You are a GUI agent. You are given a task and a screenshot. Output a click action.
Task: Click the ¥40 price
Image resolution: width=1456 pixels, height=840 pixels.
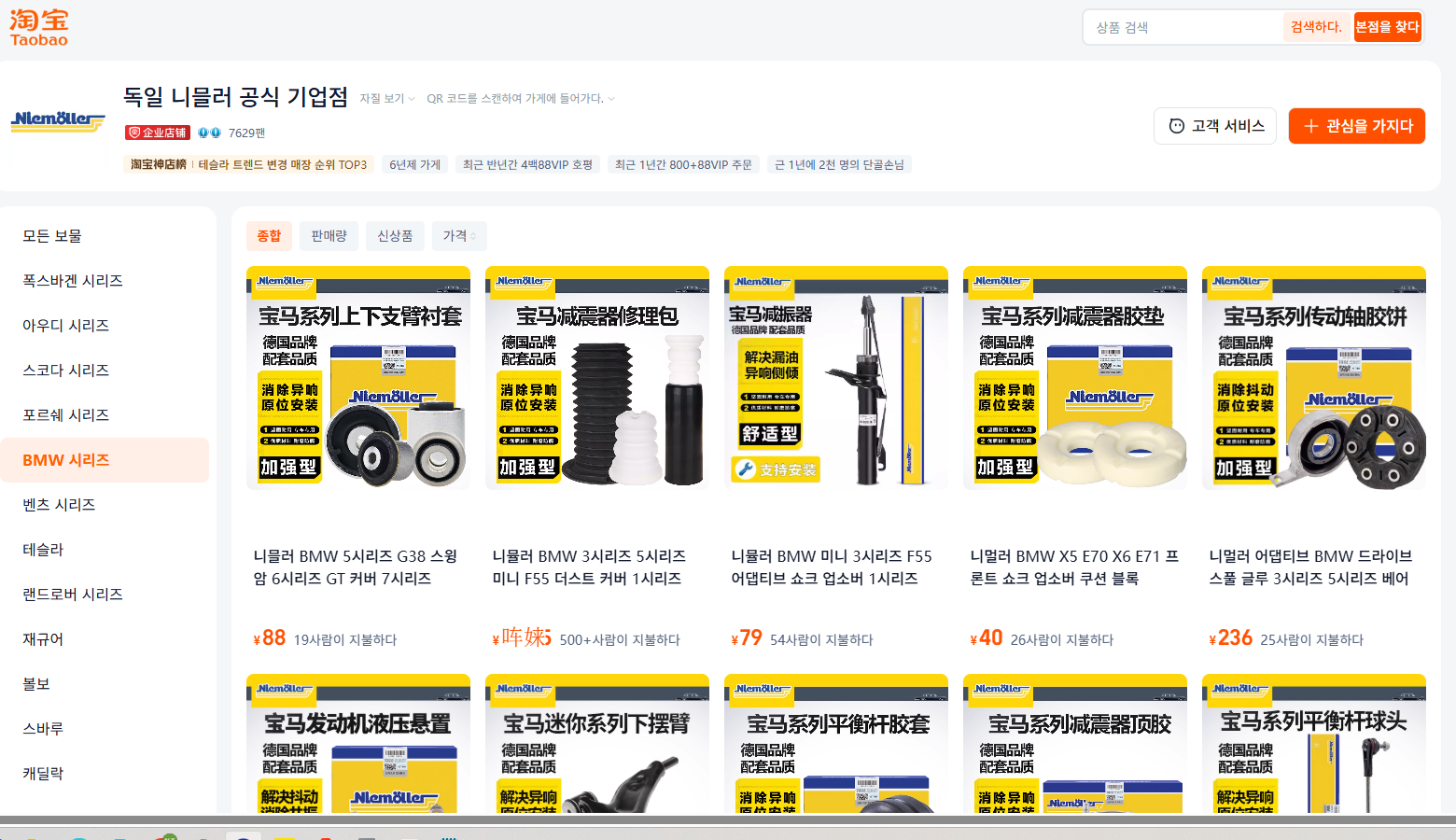click(x=987, y=638)
